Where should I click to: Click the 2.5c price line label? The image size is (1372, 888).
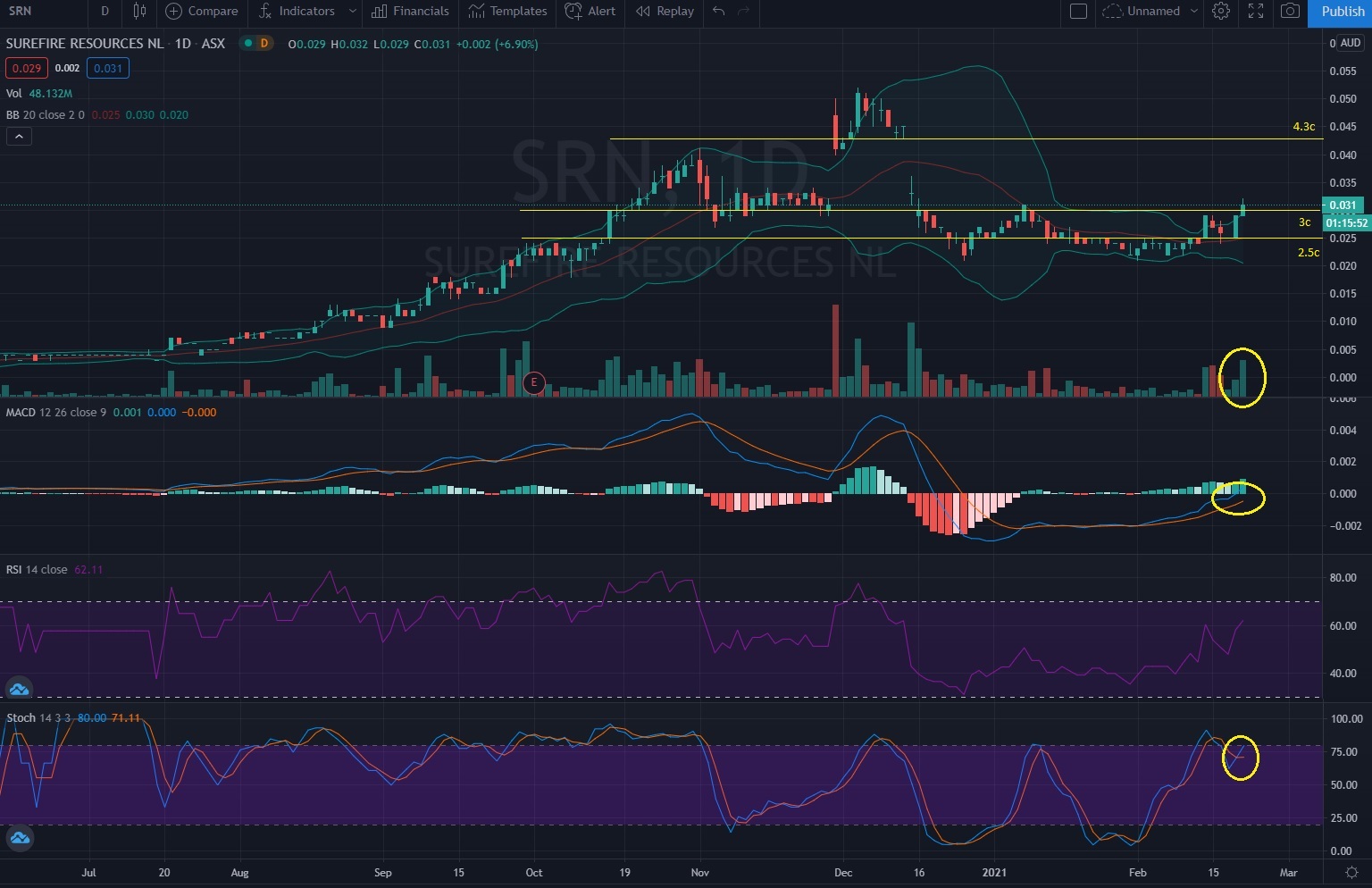(x=1309, y=253)
